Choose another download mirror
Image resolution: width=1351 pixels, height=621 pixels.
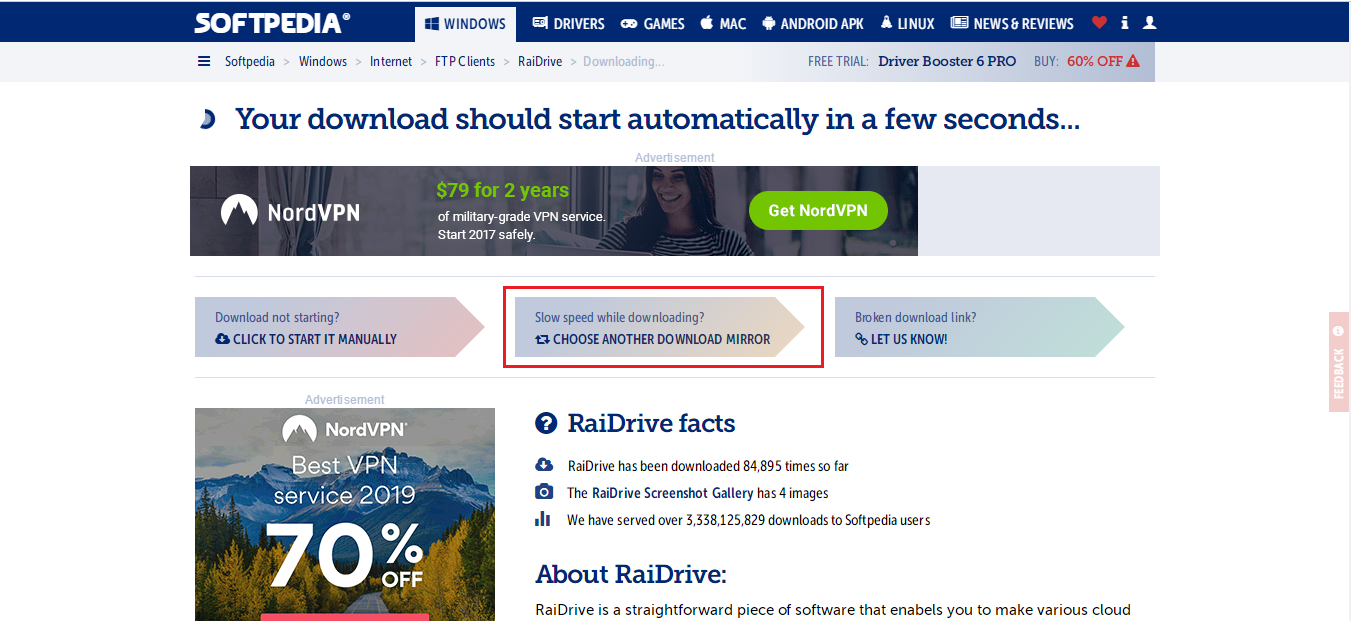pos(653,339)
